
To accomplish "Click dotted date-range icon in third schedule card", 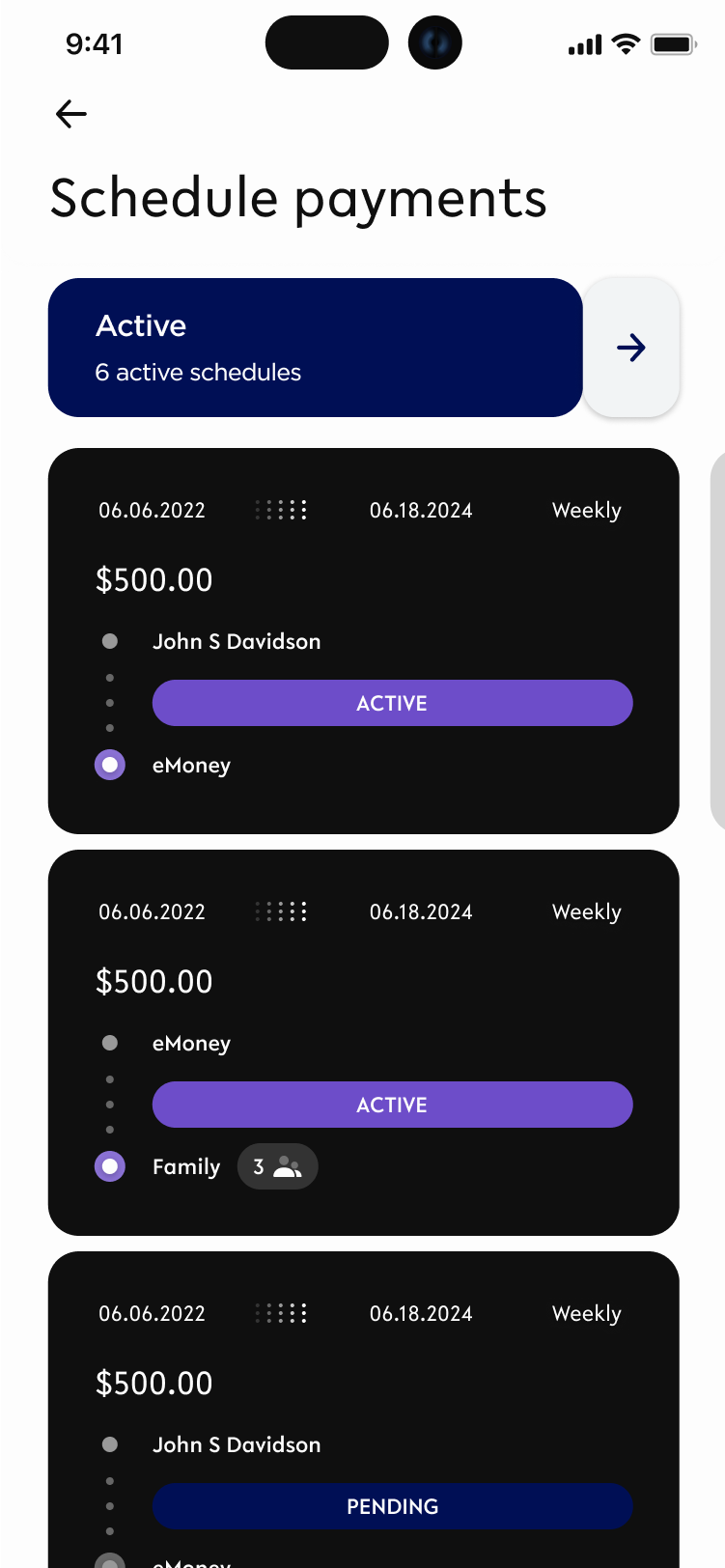I will coord(282,1313).
